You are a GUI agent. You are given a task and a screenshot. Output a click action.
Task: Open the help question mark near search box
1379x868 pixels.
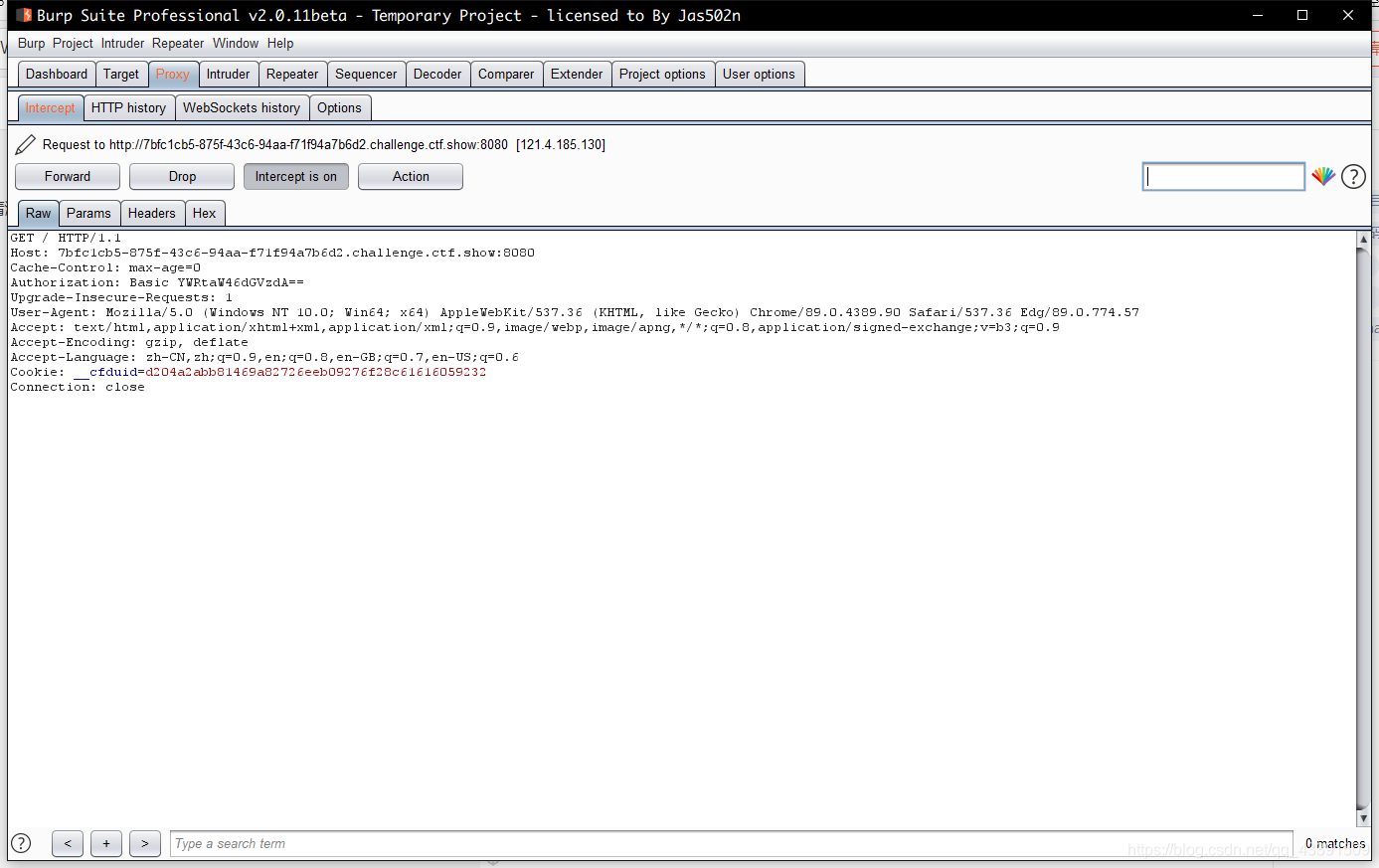tap(1353, 176)
